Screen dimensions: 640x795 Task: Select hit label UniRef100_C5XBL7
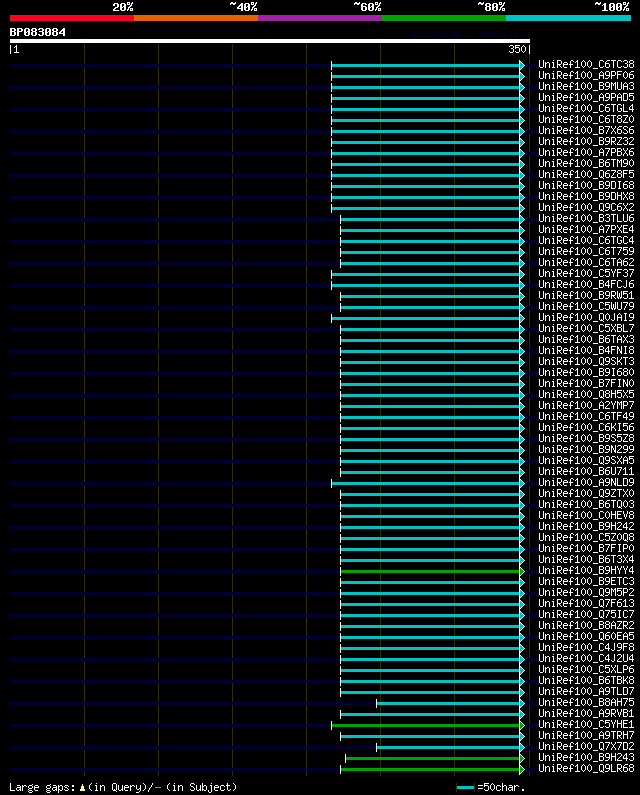click(586, 328)
